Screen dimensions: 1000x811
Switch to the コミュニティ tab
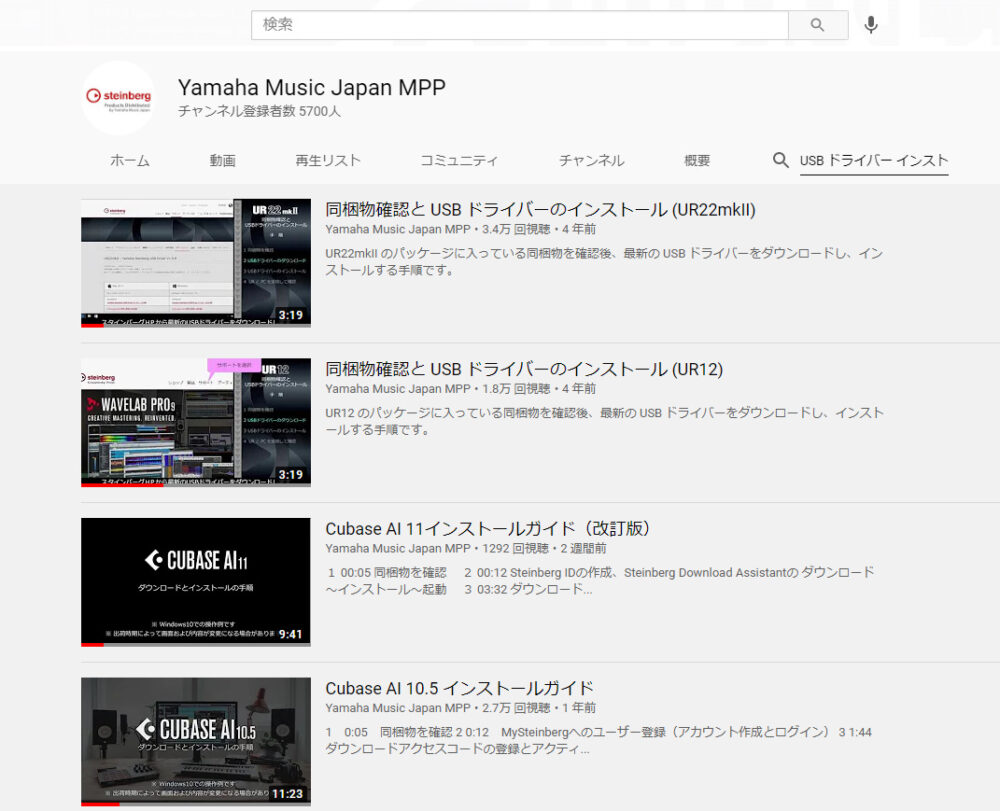459,161
